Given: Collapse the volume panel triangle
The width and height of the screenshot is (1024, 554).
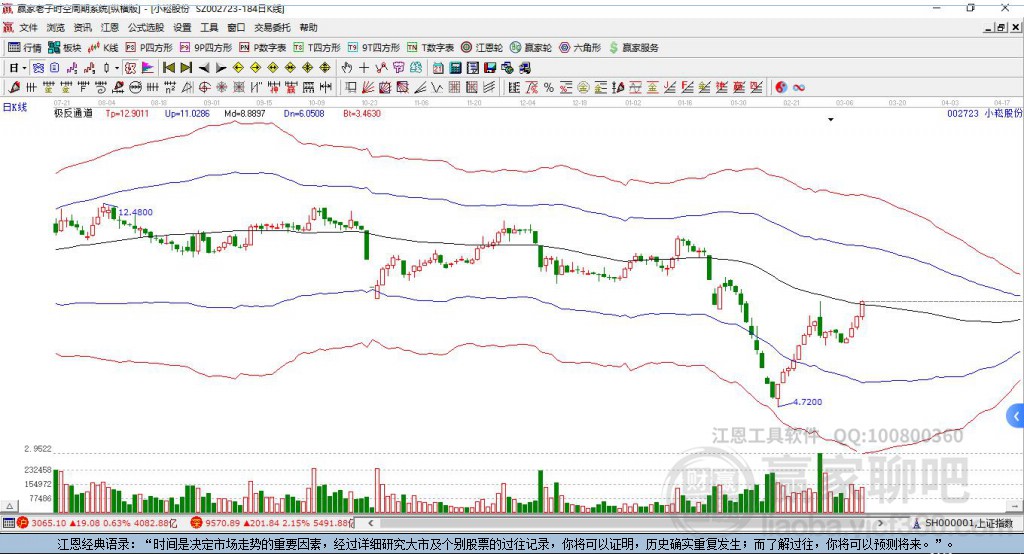Looking at the screenshot, I should point(9,506).
